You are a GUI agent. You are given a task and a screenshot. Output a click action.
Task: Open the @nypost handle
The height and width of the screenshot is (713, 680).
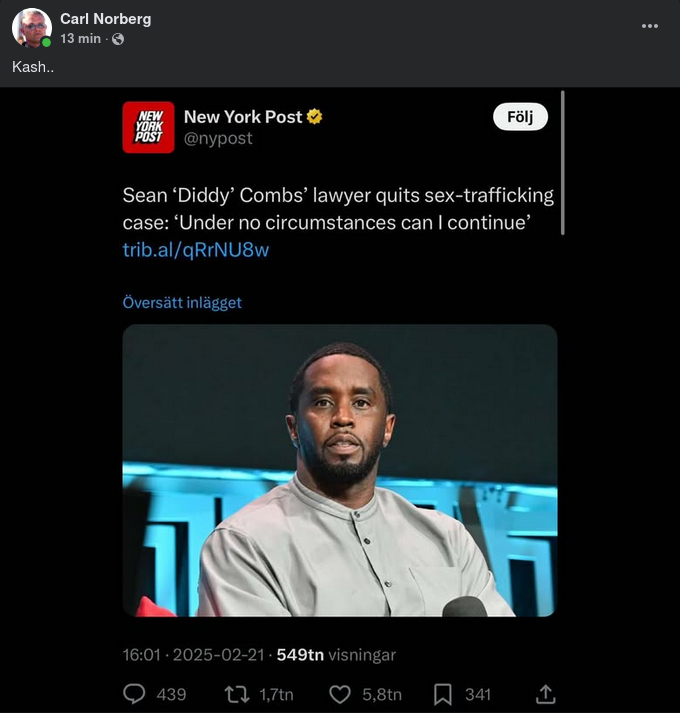tap(218, 139)
